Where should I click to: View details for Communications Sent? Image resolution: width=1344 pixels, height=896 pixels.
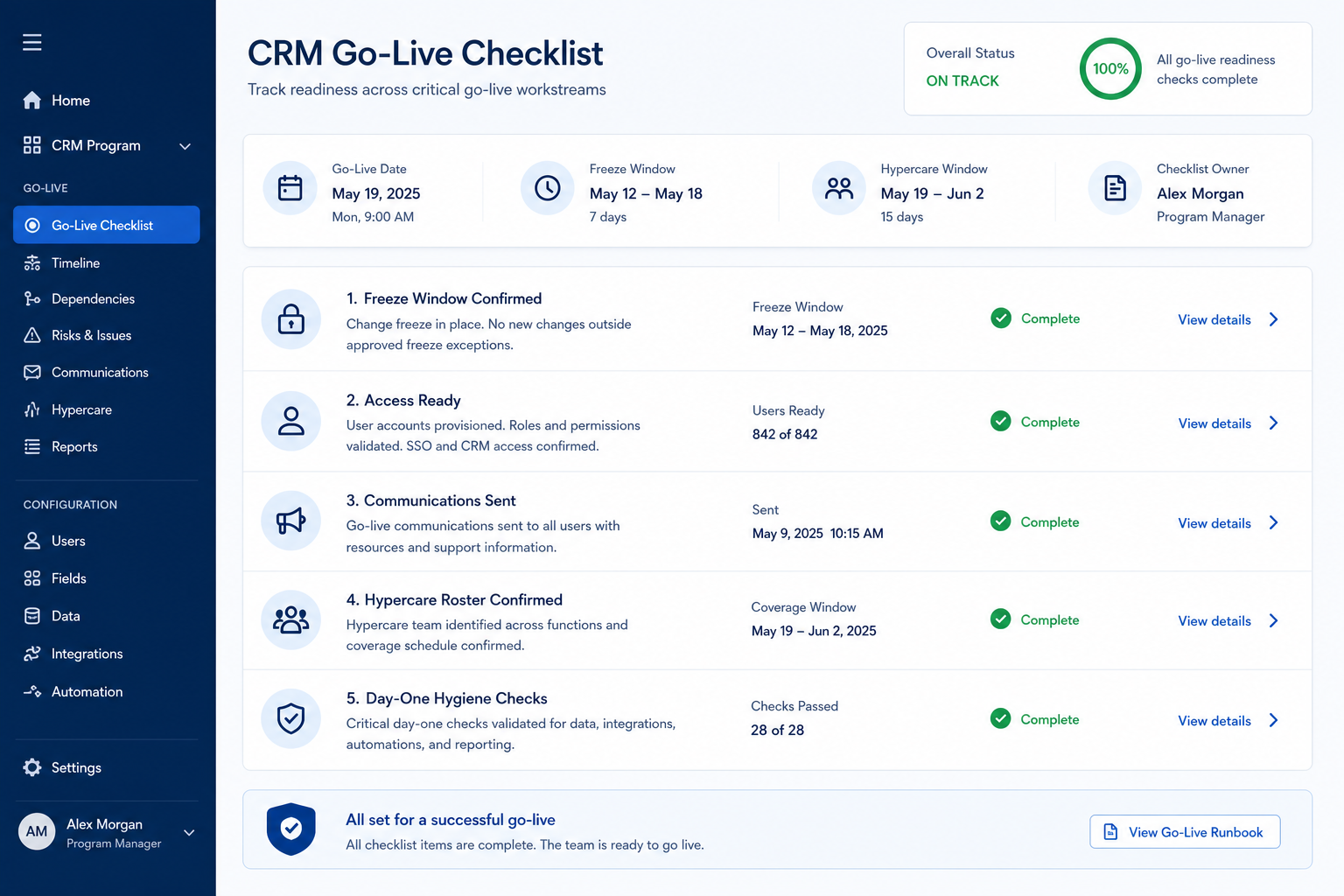click(1214, 522)
